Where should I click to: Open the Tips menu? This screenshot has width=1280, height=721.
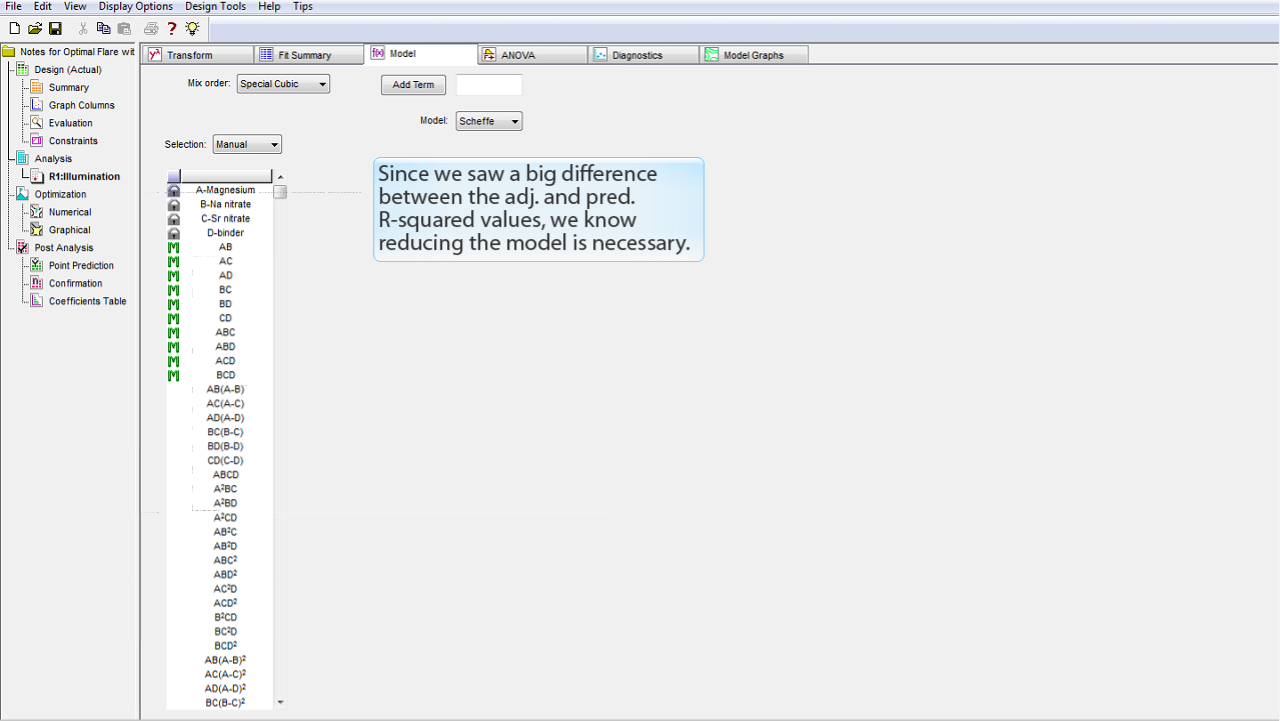(303, 6)
